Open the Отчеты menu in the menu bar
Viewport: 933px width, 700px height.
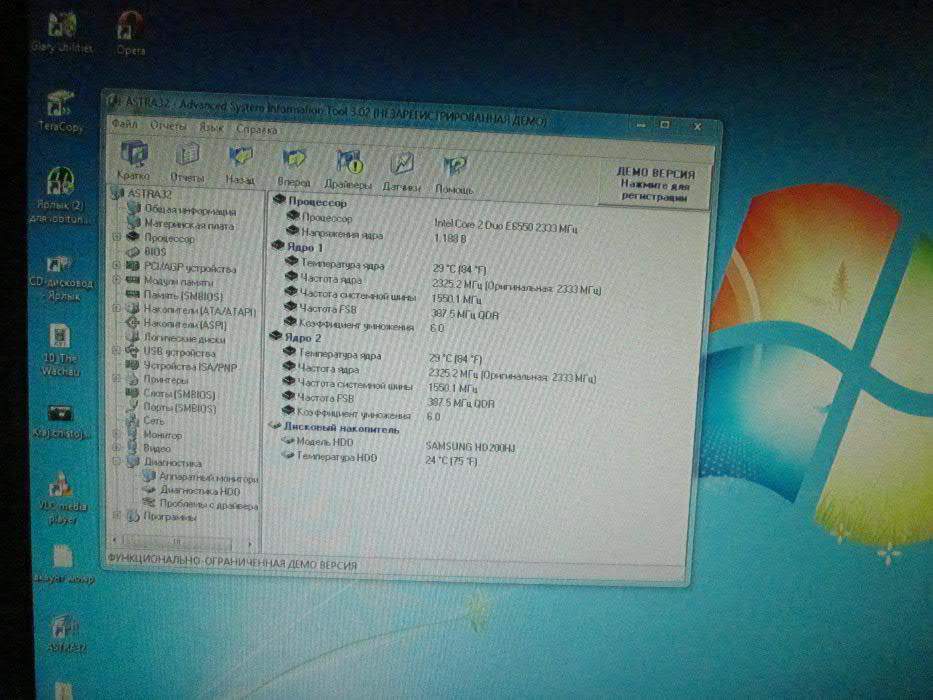click(168, 126)
